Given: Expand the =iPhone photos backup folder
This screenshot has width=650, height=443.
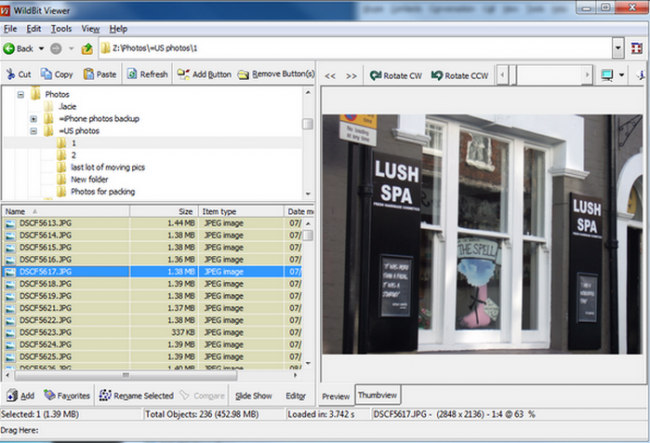Looking at the screenshot, I should pyautogui.click(x=34, y=119).
